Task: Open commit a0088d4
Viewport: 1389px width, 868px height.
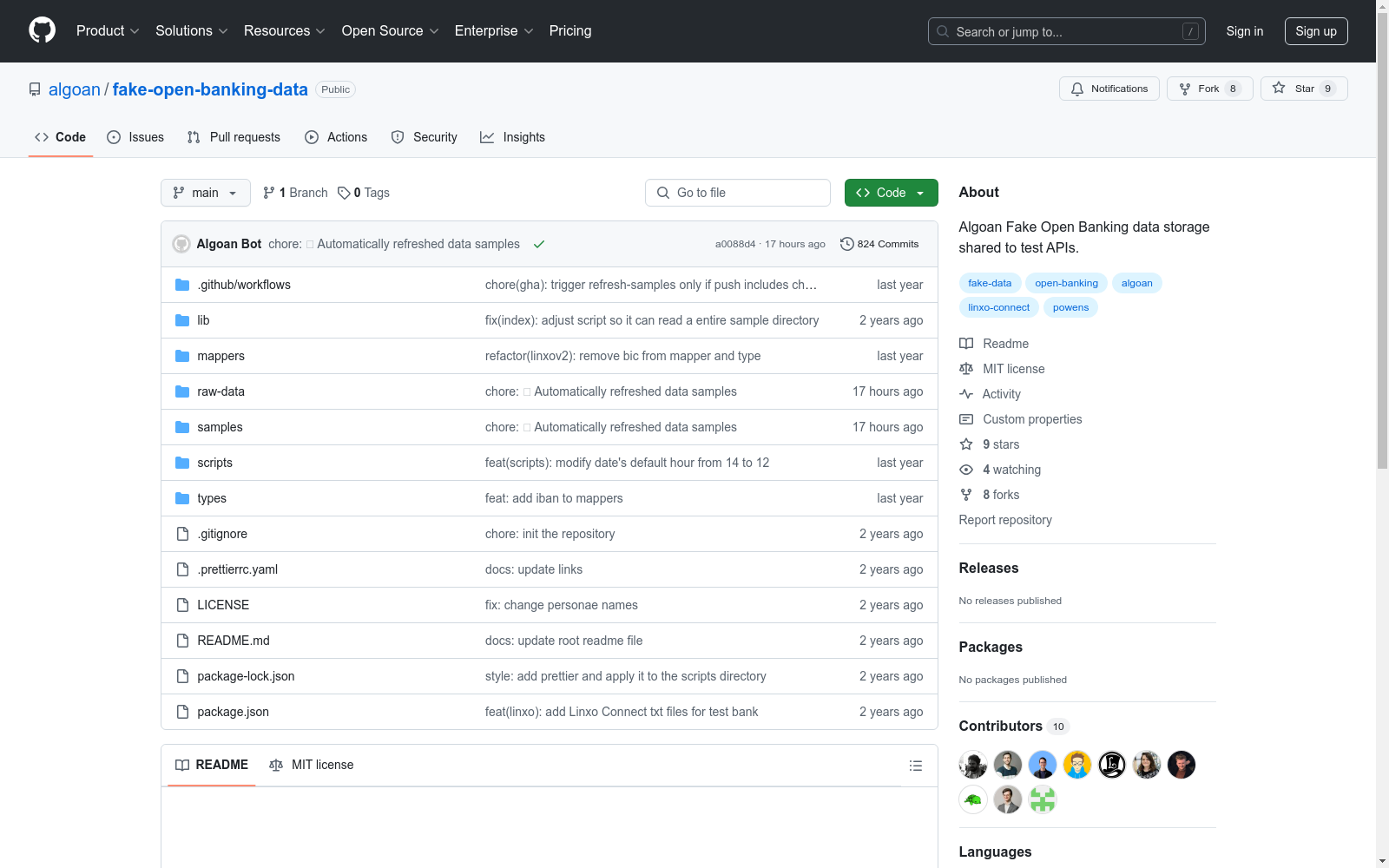Action: coord(735,244)
